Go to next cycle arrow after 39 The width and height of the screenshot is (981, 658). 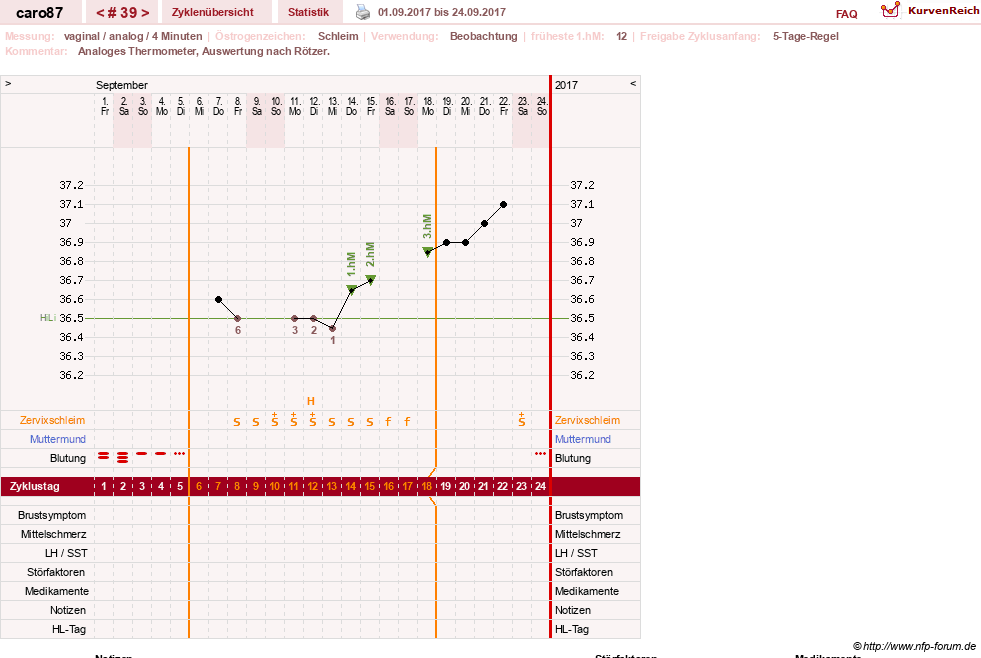145,13
